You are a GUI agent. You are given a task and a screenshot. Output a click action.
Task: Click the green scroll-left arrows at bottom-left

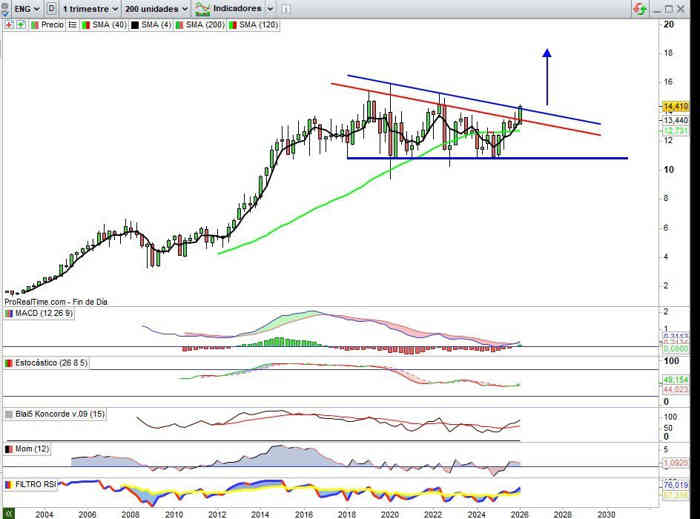click(x=9, y=512)
